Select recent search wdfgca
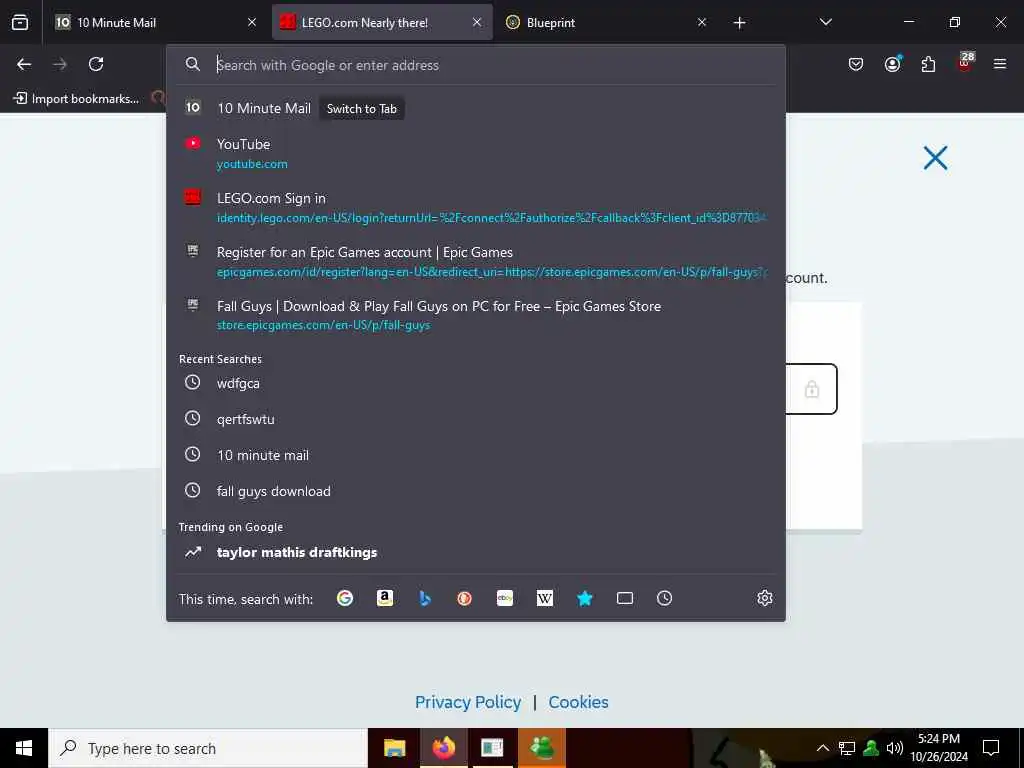1024x768 pixels. (475, 383)
